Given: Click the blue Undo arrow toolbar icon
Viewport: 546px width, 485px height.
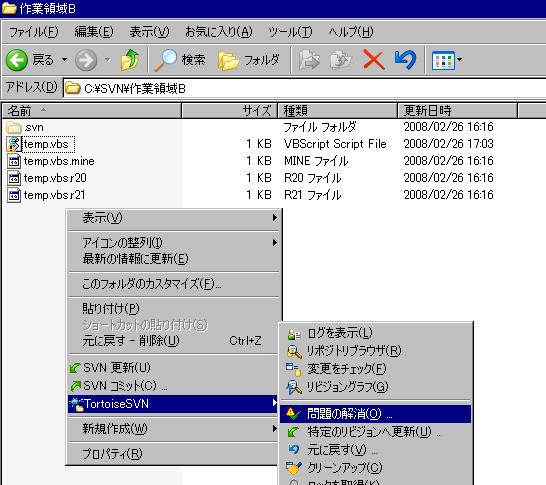Looking at the screenshot, I should pyautogui.click(x=405, y=60).
